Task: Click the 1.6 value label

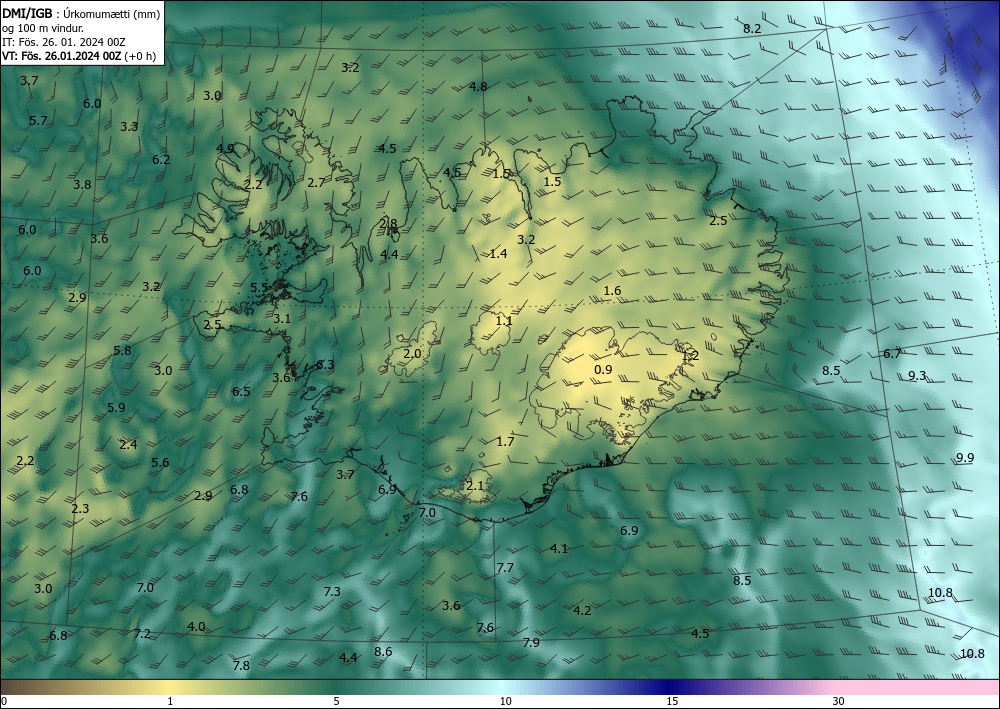Action: [x=612, y=291]
